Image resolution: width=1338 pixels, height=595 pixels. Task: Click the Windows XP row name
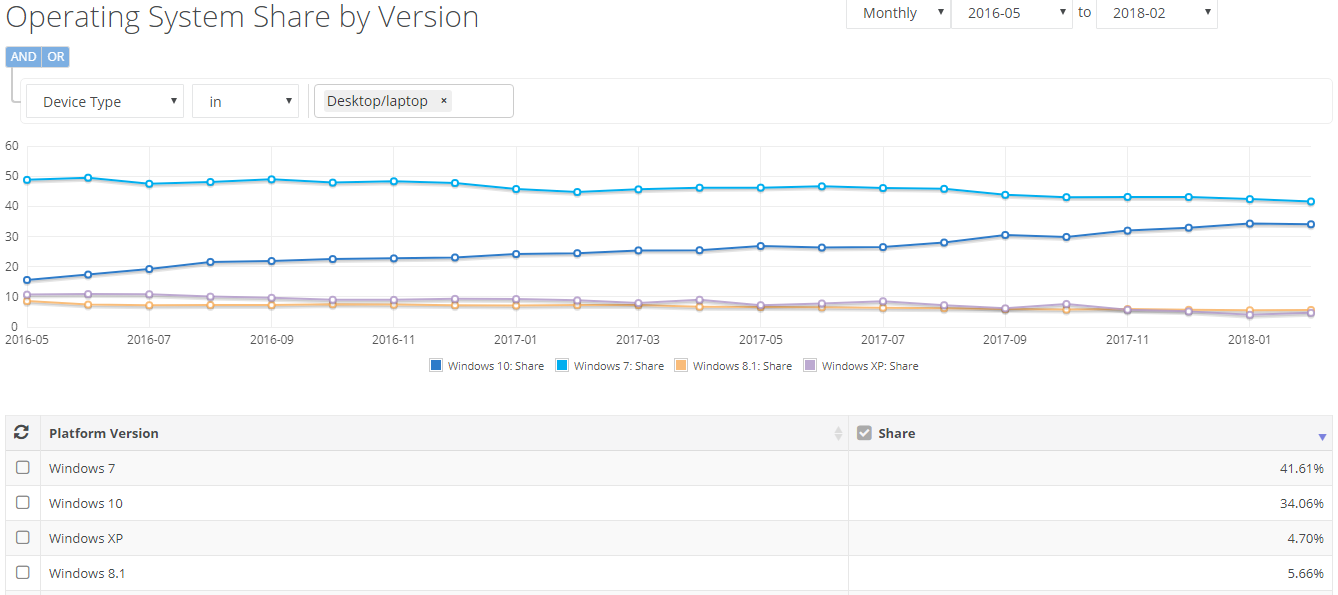86,538
